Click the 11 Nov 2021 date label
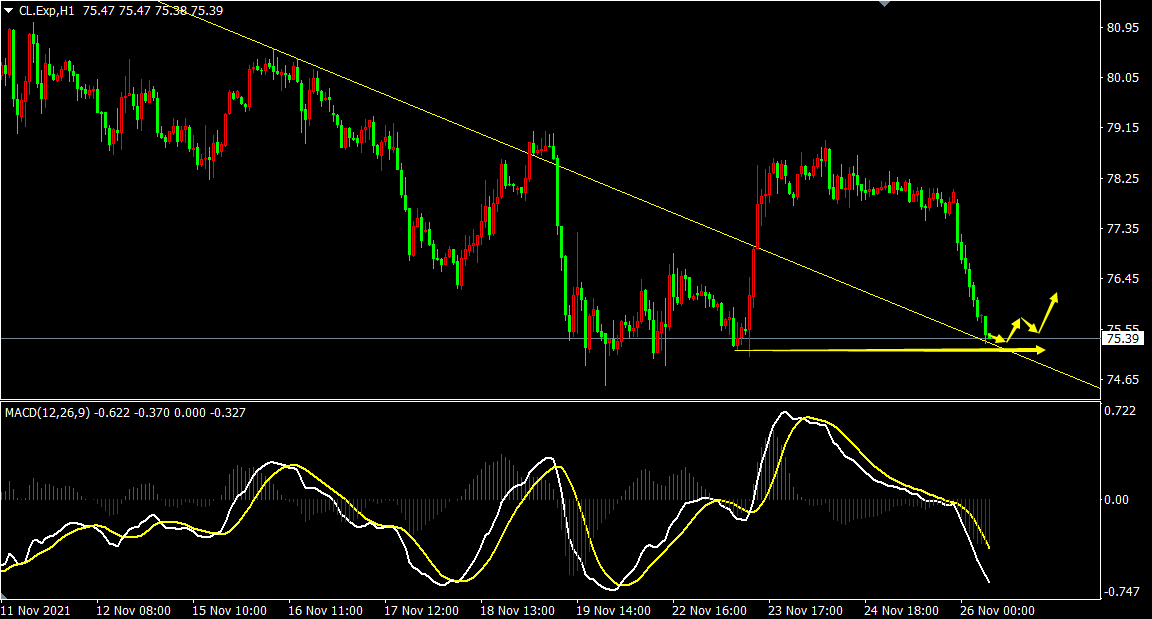The image size is (1152, 619). 36,610
